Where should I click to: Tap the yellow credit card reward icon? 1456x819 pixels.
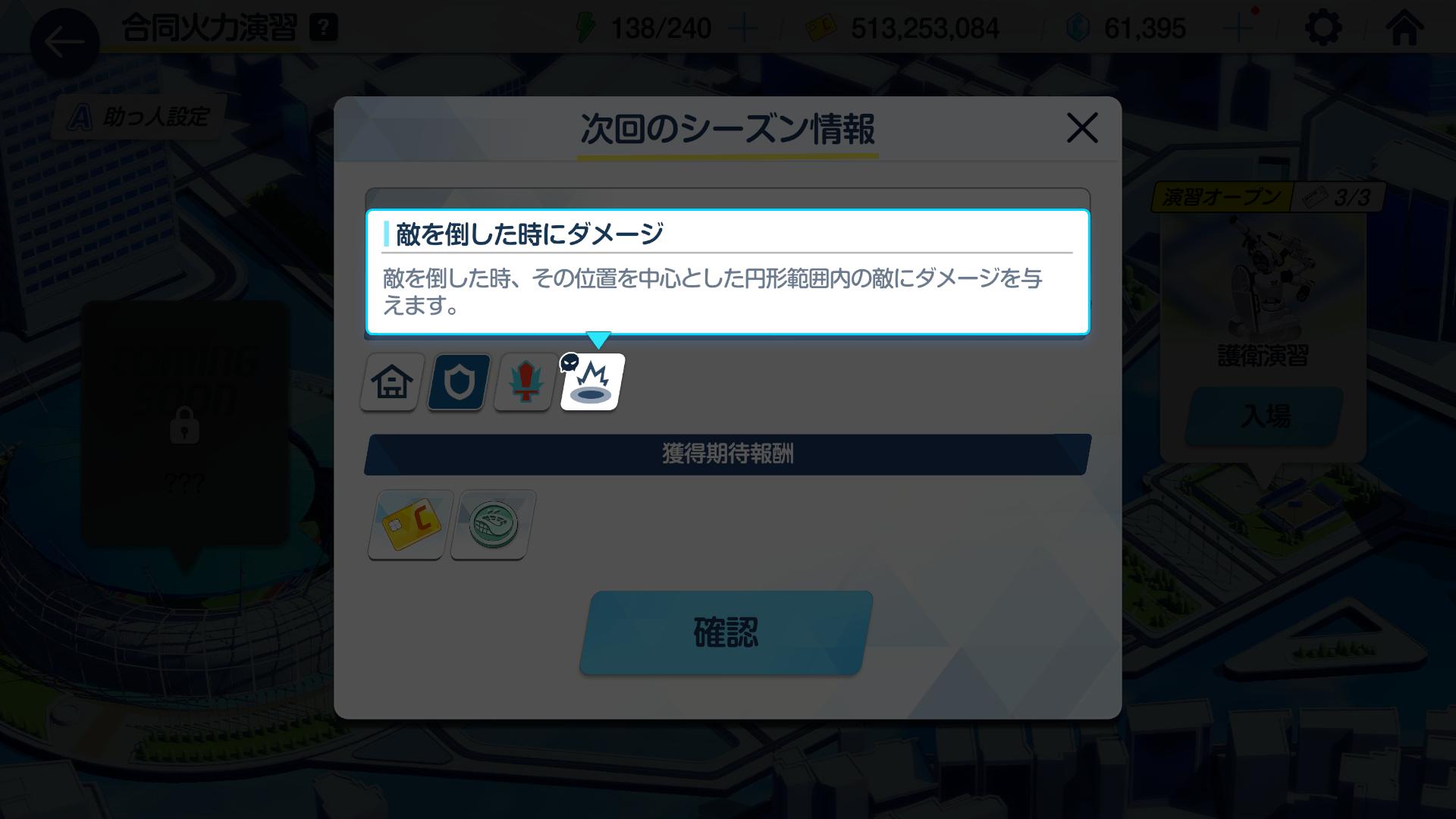pos(410,524)
